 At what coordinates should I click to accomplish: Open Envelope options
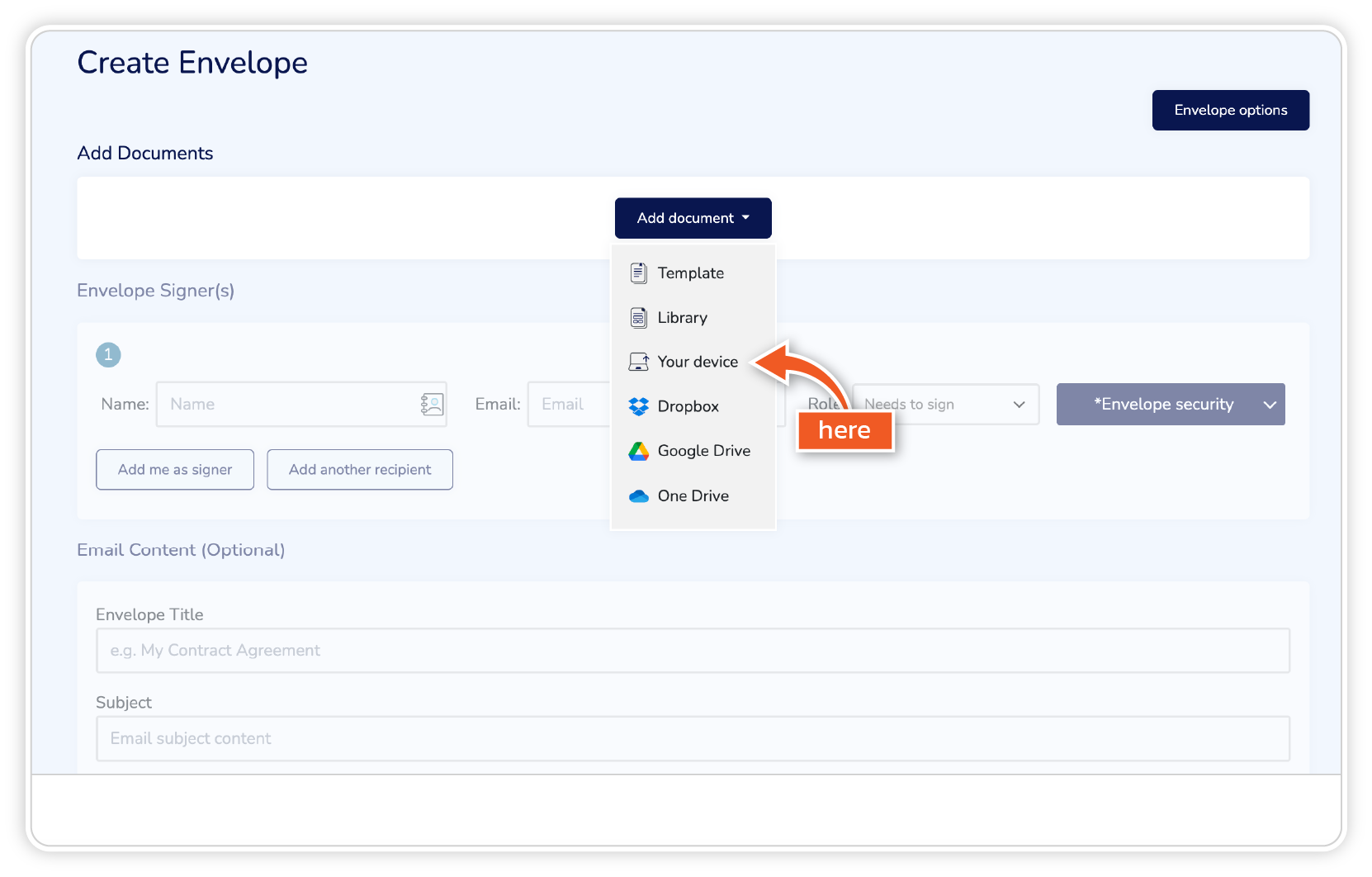click(x=1231, y=110)
